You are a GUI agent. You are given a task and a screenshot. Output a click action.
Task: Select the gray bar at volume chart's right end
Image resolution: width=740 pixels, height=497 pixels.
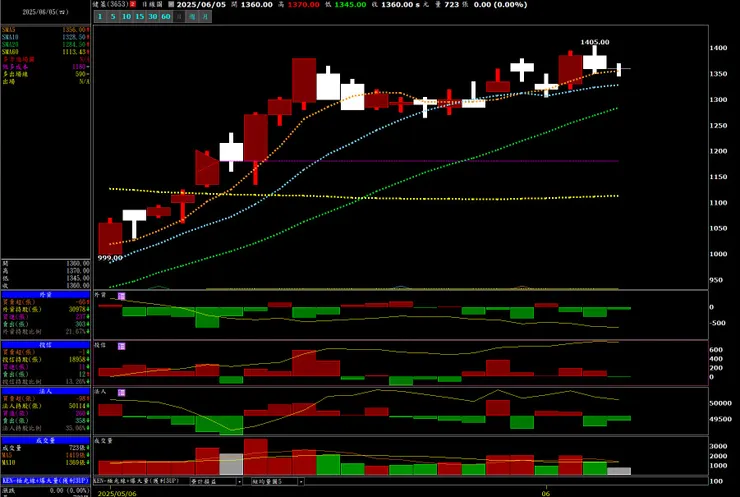pyautogui.click(x=619, y=471)
